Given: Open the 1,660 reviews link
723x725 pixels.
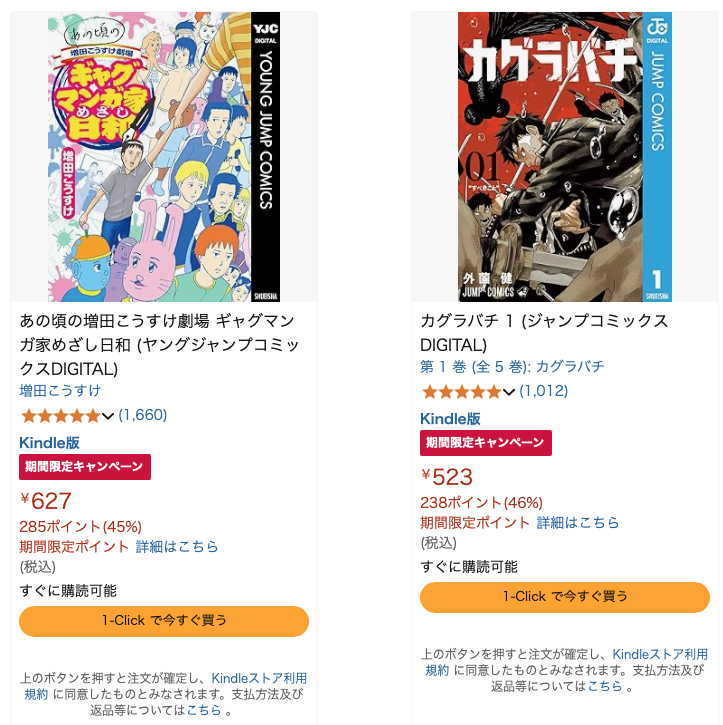Looking at the screenshot, I should tap(142, 415).
